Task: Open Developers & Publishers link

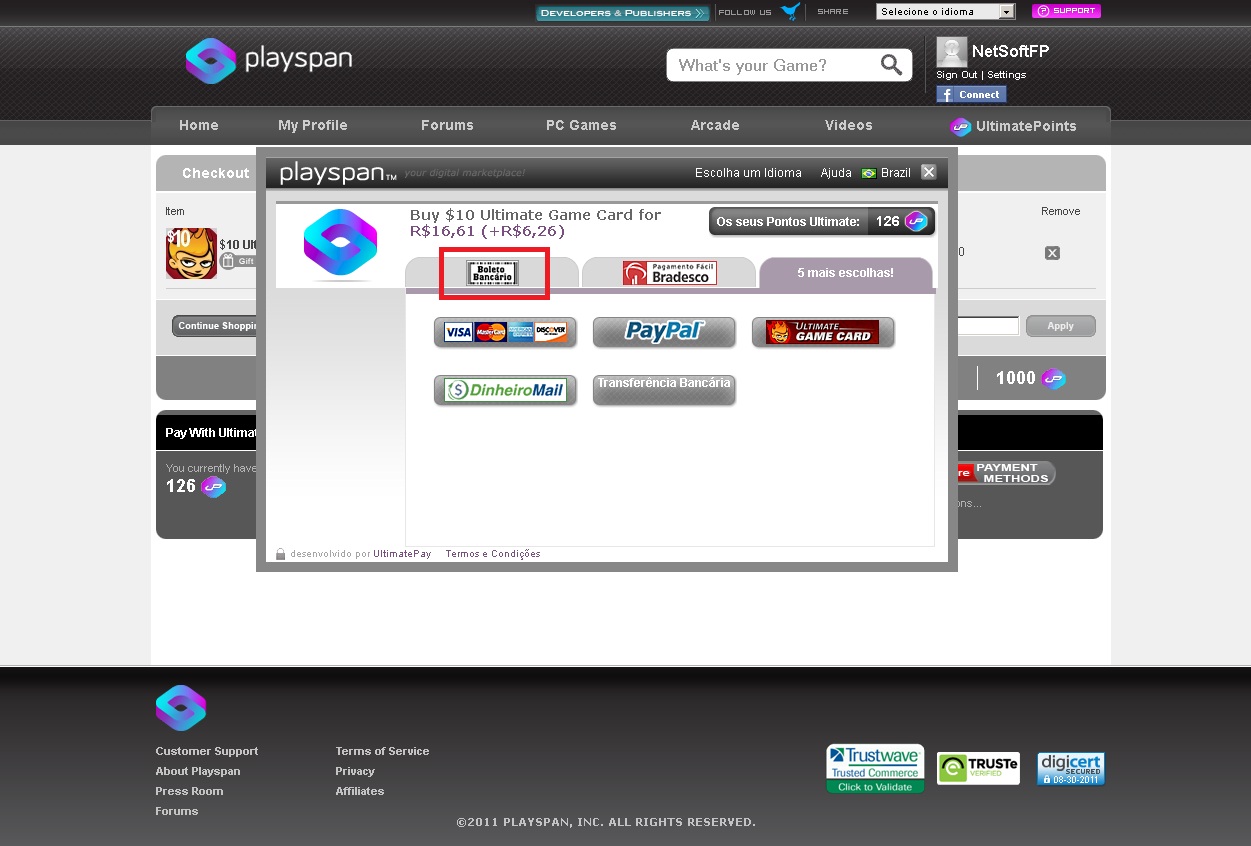Action: pyautogui.click(x=622, y=13)
